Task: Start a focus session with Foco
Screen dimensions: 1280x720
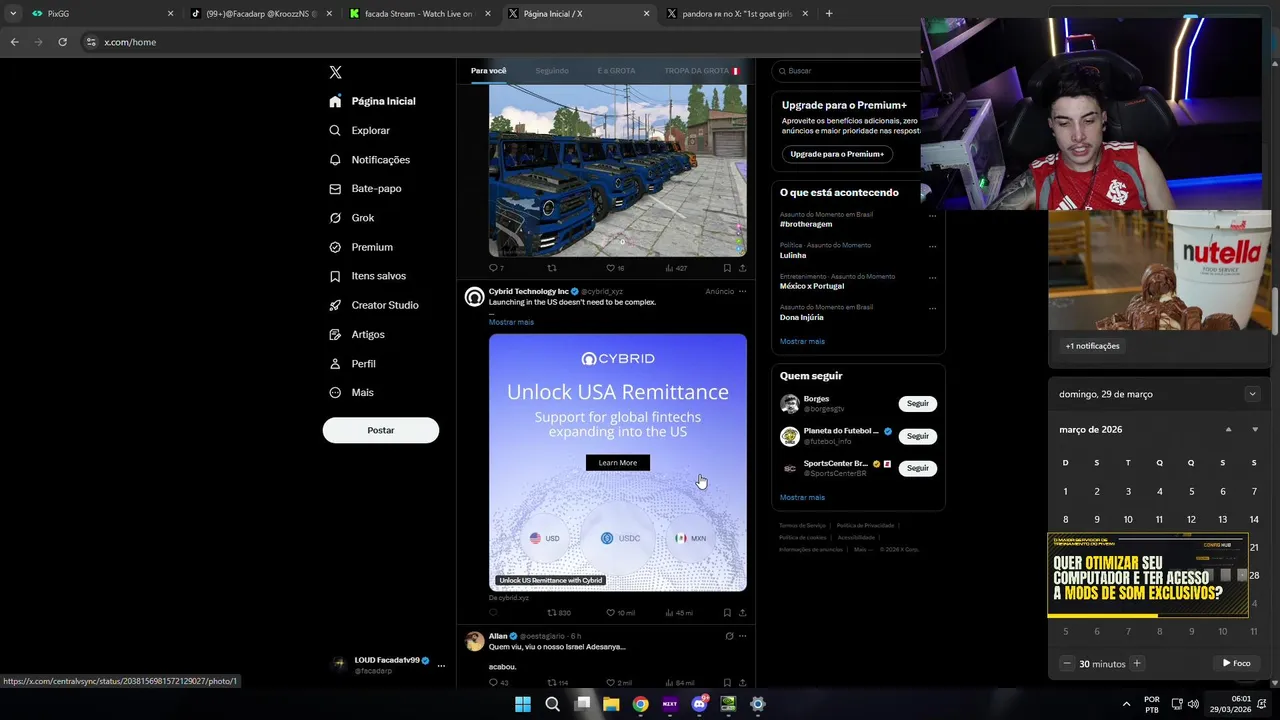Action: click(x=1236, y=664)
